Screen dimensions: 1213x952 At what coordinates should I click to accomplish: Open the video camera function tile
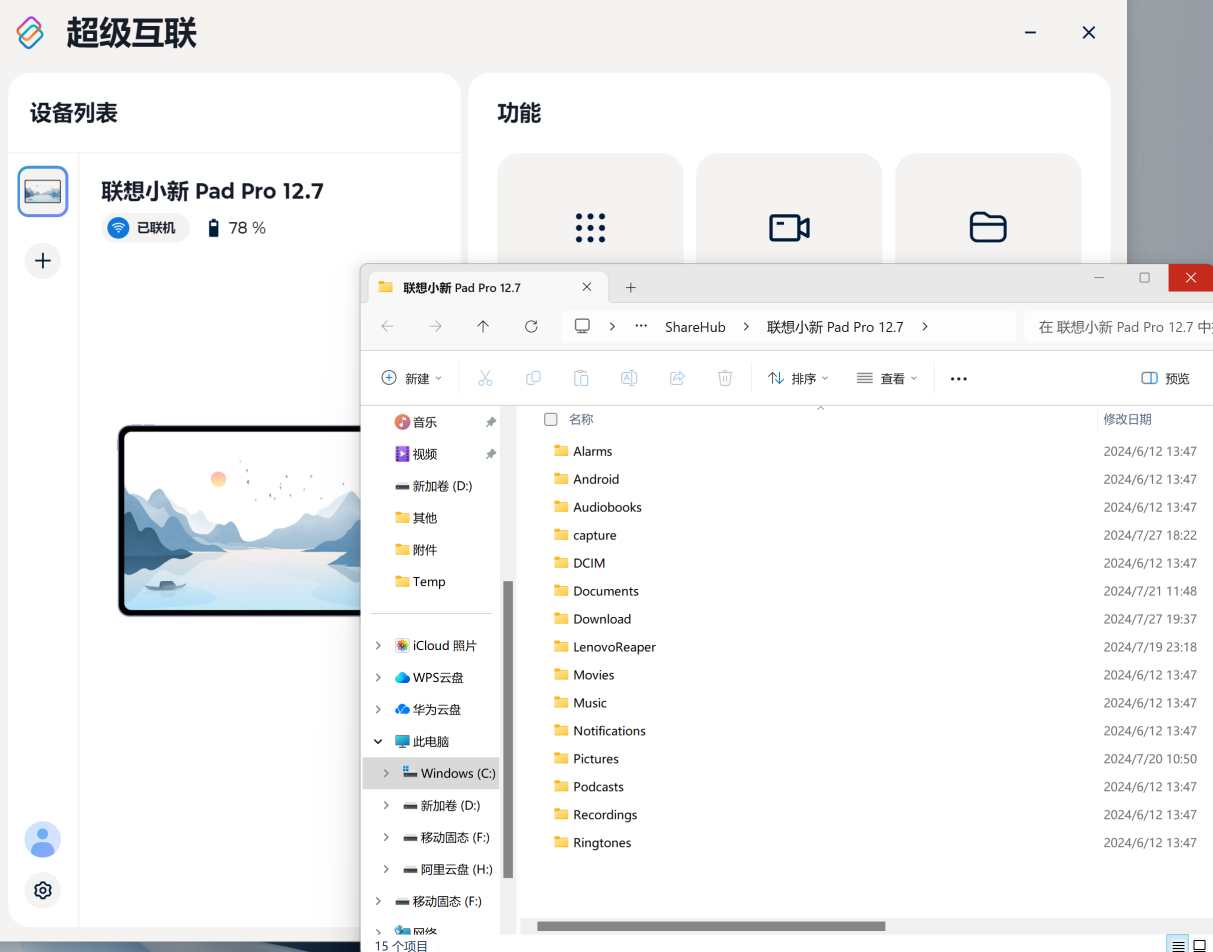(789, 228)
